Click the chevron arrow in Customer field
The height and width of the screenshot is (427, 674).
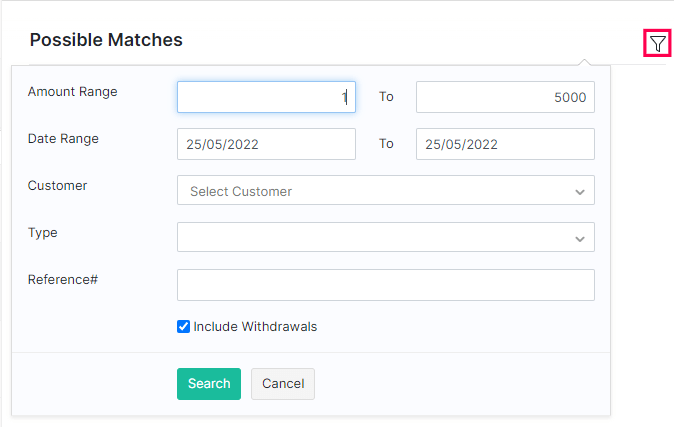click(x=580, y=191)
